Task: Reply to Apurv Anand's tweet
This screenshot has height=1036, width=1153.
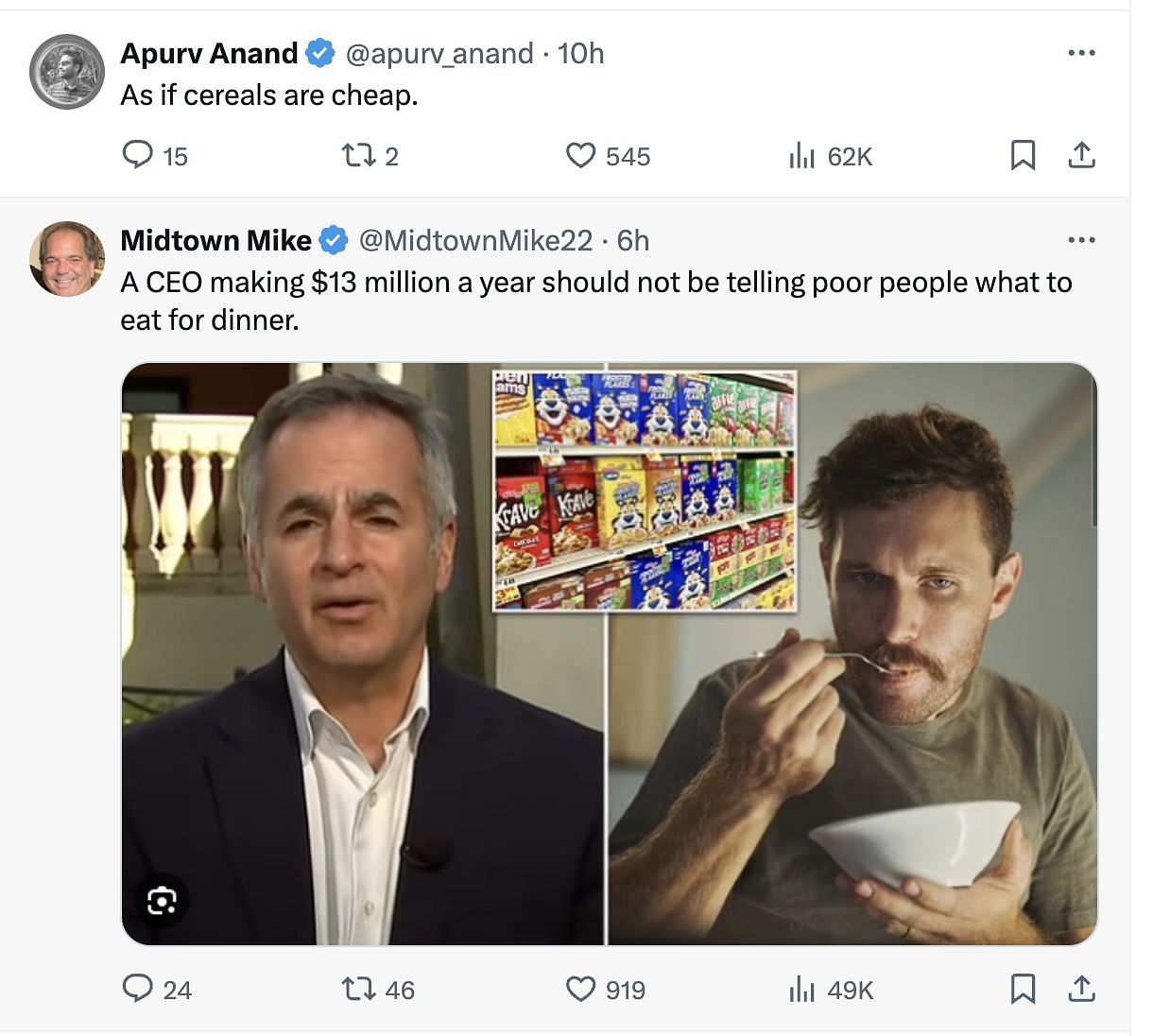Action: tap(138, 154)
